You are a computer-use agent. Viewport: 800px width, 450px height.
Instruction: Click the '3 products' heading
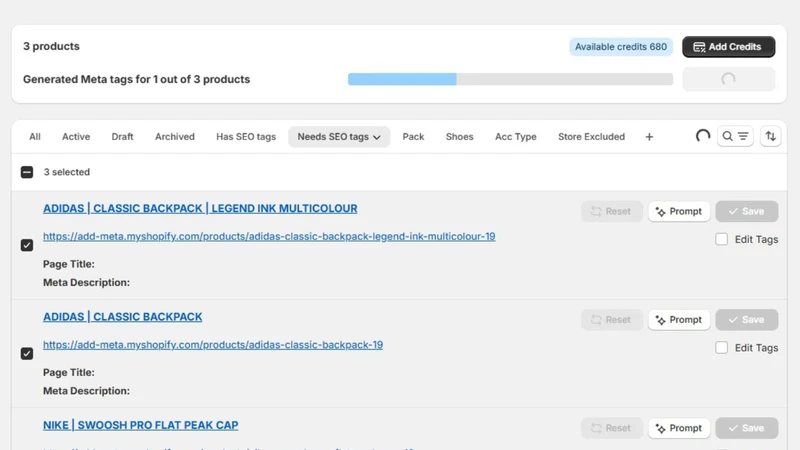(51, 46)
